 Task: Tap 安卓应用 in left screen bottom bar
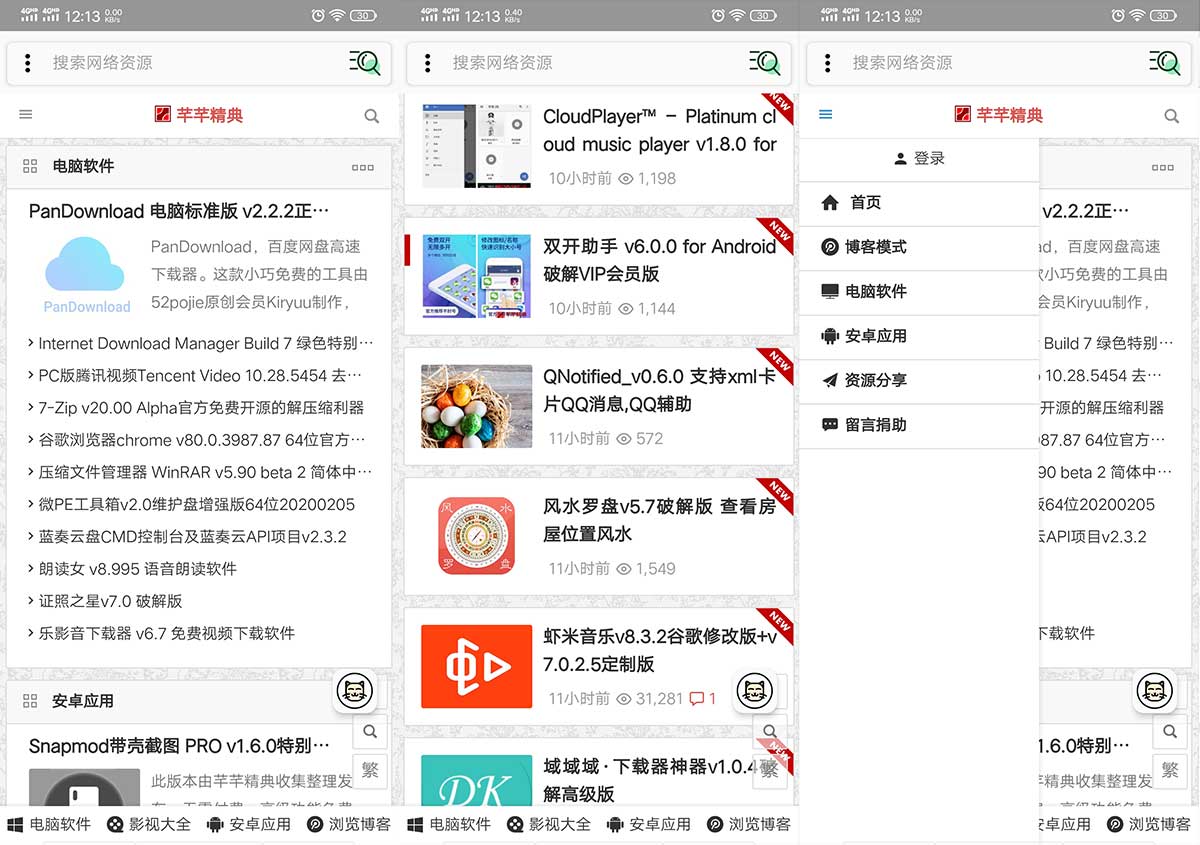pyautogui.click(x=249, y=825)
